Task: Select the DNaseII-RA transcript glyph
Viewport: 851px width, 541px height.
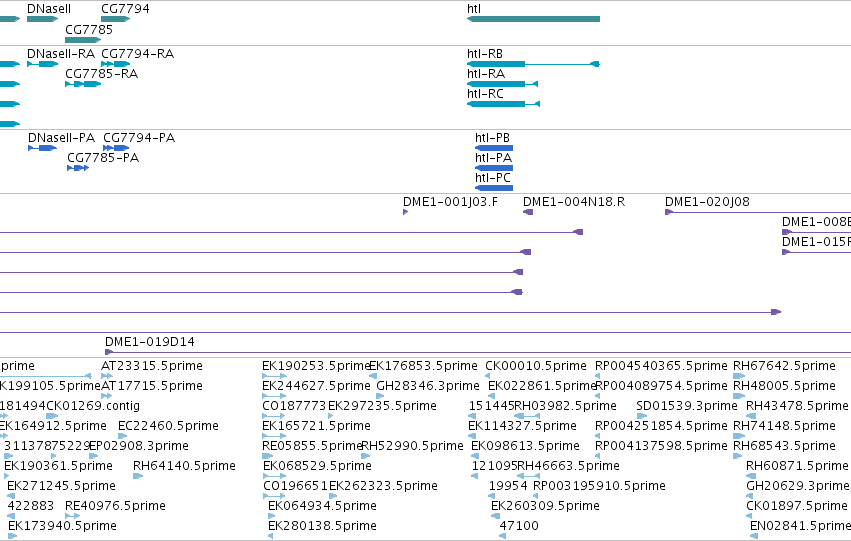Action: [x=42, y=64]
